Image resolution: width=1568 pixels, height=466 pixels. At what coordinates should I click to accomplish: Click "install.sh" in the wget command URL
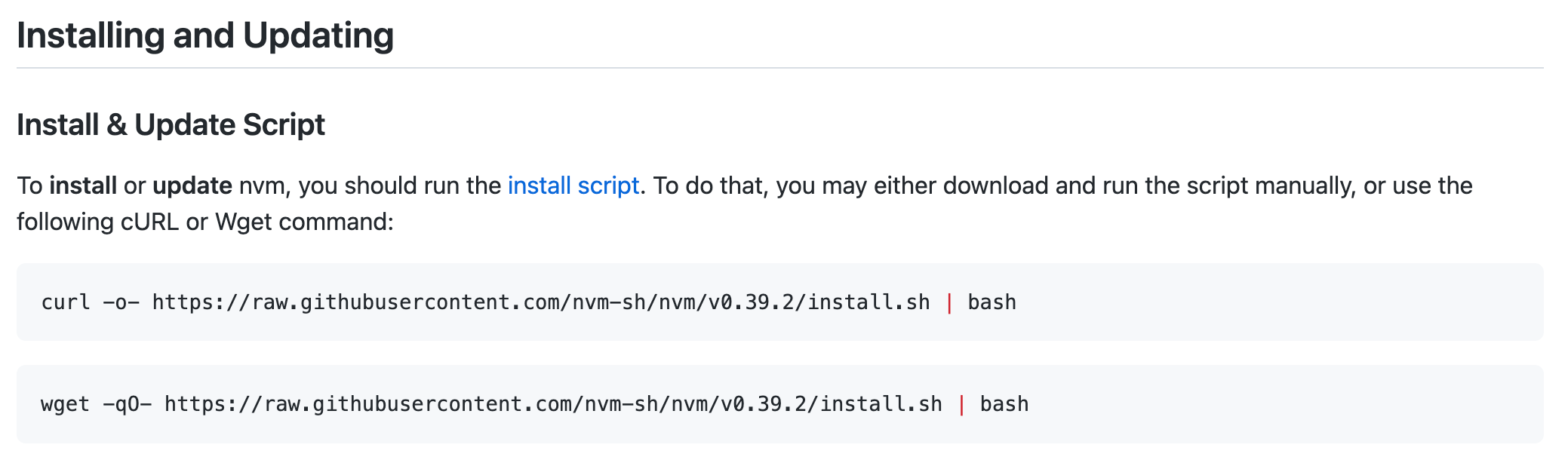[x=881, y=404]
